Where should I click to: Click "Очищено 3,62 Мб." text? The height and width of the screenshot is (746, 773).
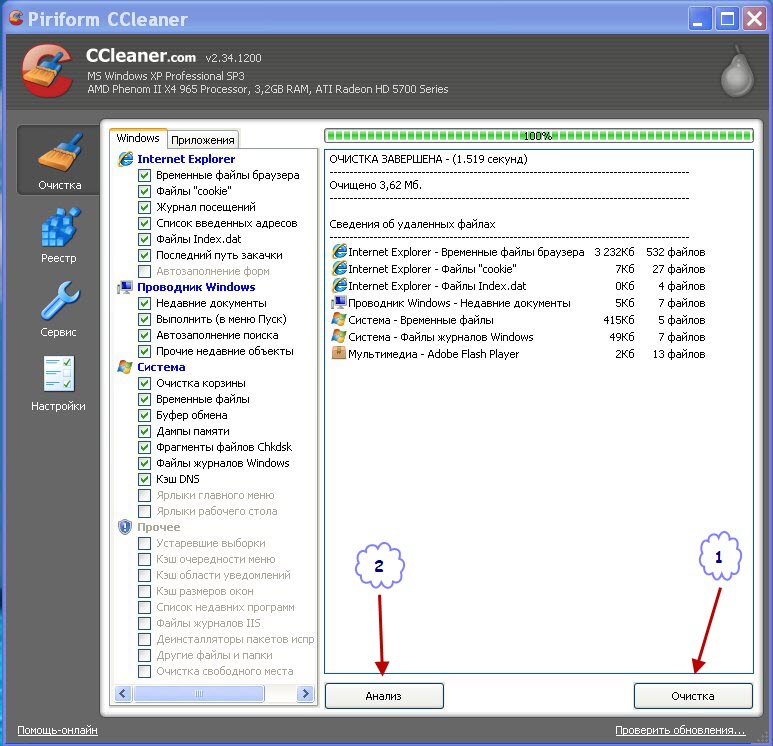tap(376, 185)
